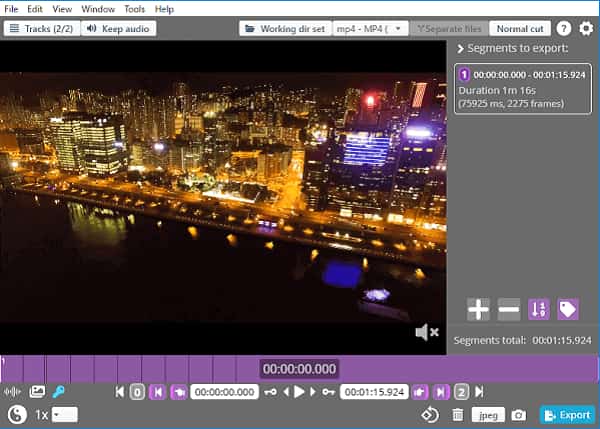Open the Tools menu
Viewport: 600px width, 429px height.
134,9
